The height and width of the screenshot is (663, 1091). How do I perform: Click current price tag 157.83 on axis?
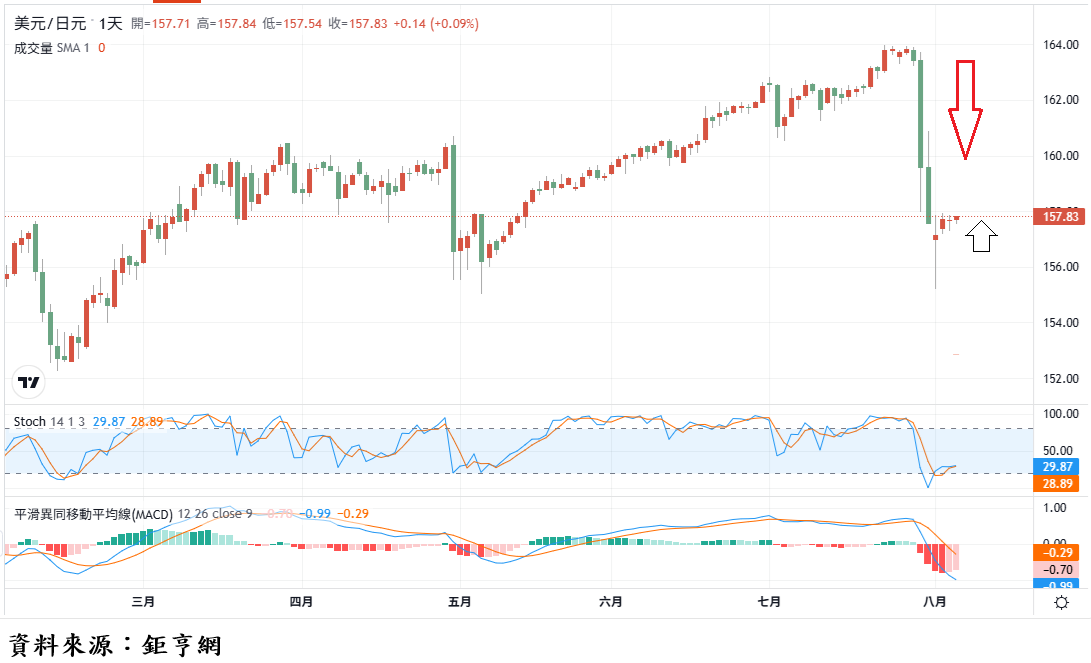coord(1059,216)
